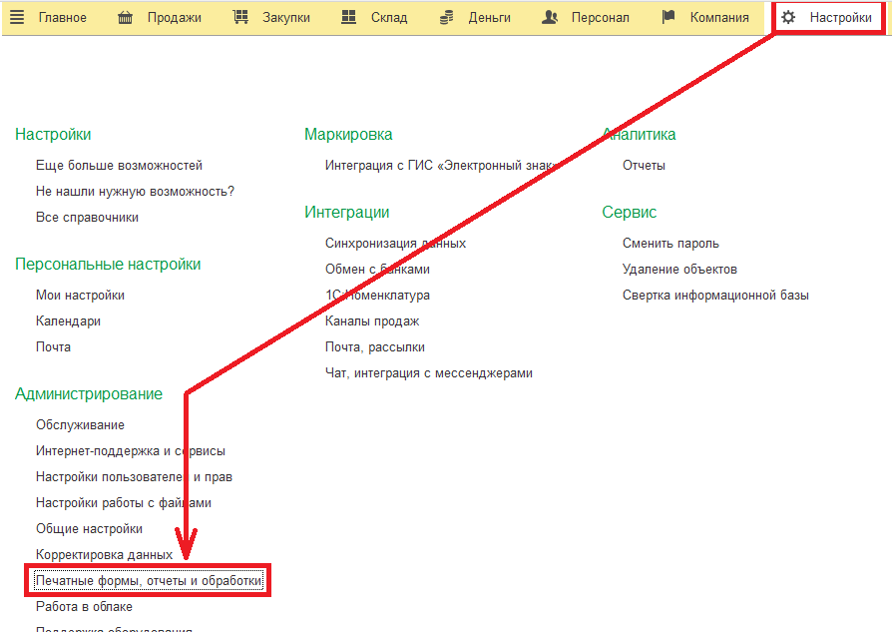Image resolution: width=892 pixels, height=632 pixels.
Task: Switch to the Склад section
Action: coord(388,18)
